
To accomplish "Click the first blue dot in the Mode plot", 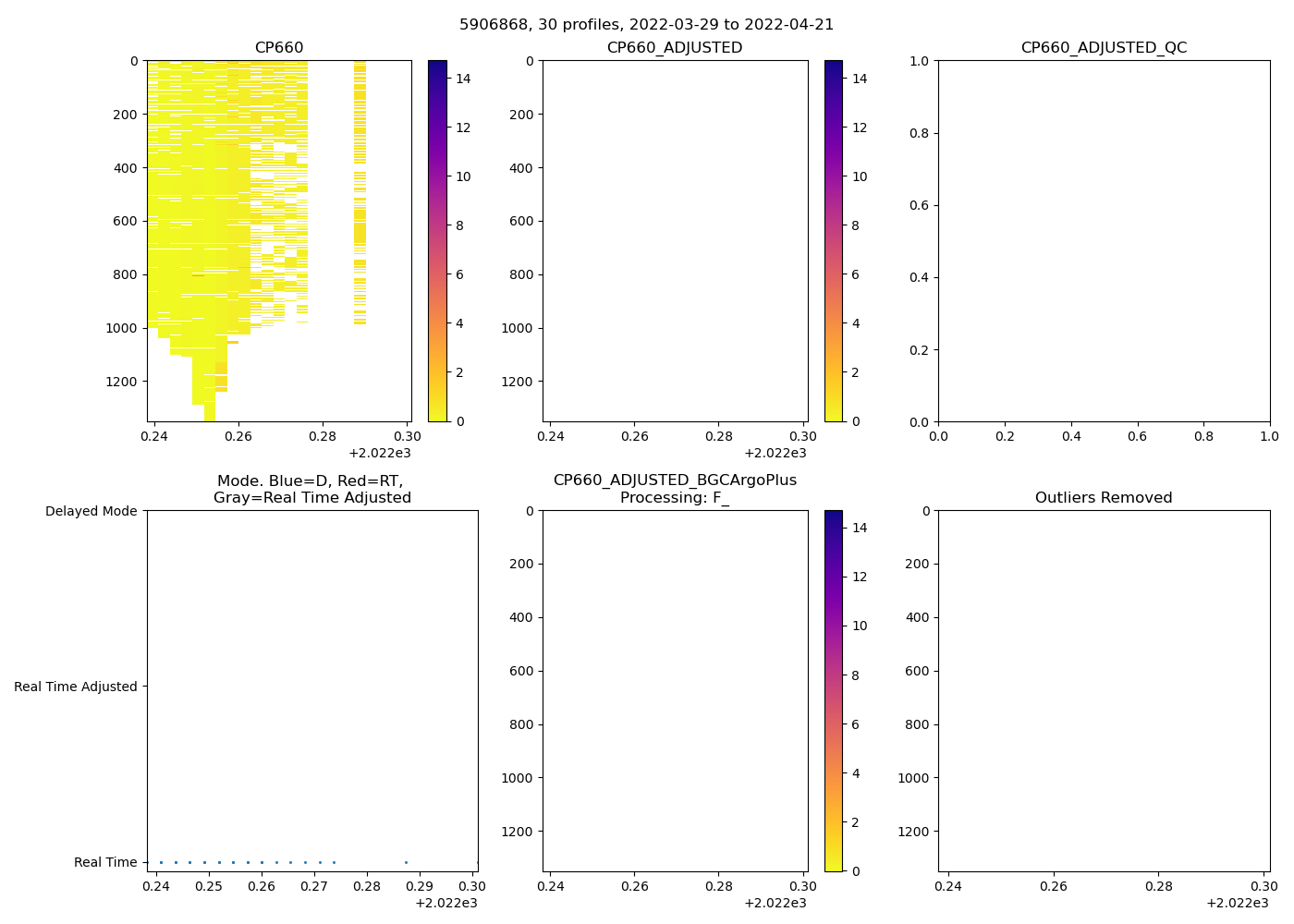I will 161,862.
